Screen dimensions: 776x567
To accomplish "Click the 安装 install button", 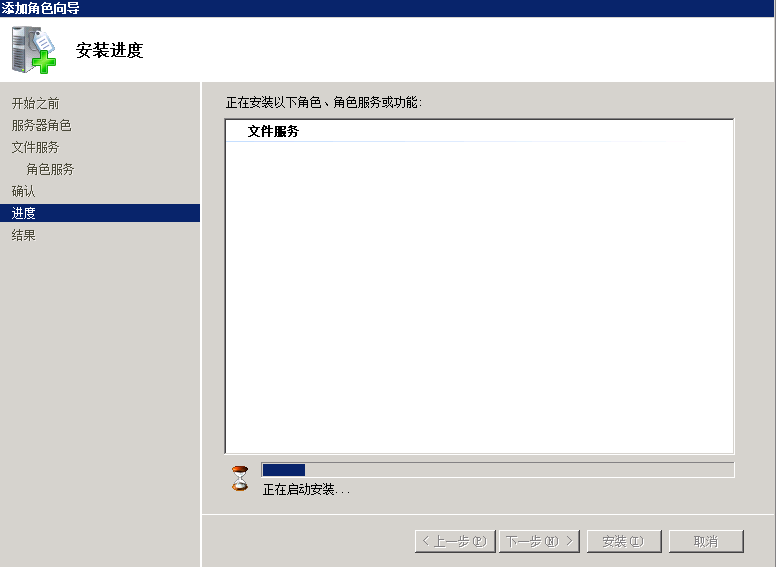I will tap(624, 541).
